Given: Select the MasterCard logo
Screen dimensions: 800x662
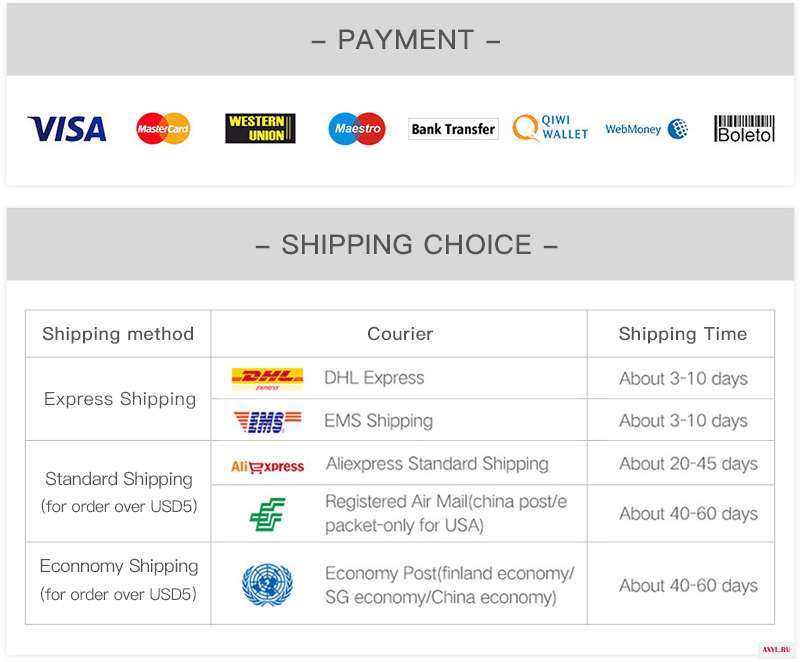Looking at the screenshot, I should click(163, 129).
